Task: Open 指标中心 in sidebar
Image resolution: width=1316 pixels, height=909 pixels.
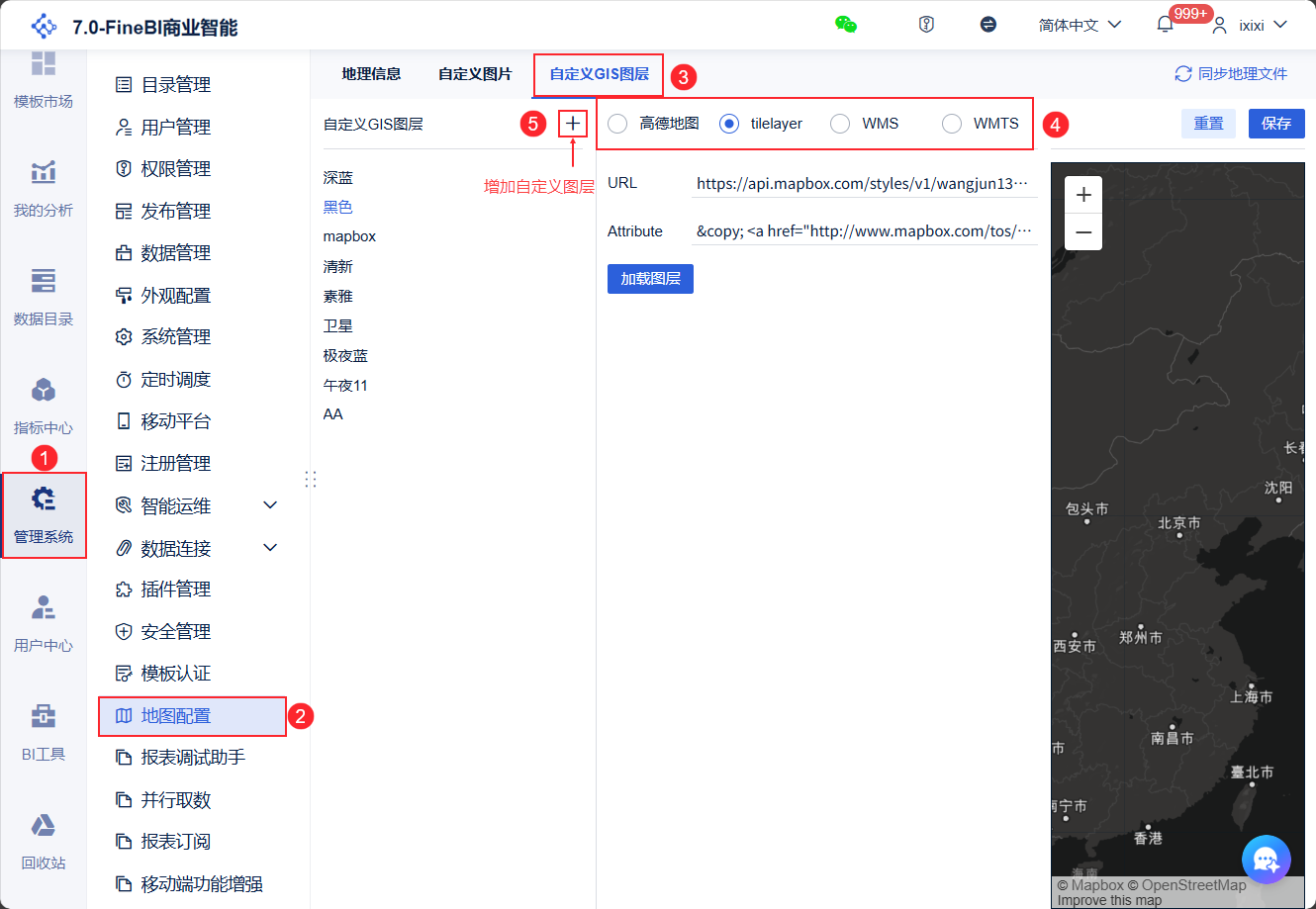Action: click(x=44, y=406)
